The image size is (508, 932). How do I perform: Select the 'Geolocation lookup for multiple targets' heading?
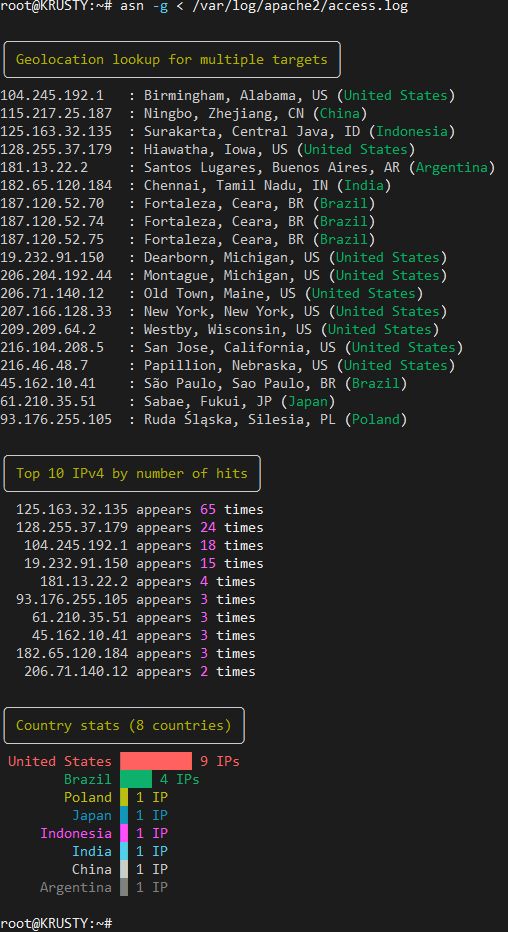pyautogui.click(x=172, y=59)
